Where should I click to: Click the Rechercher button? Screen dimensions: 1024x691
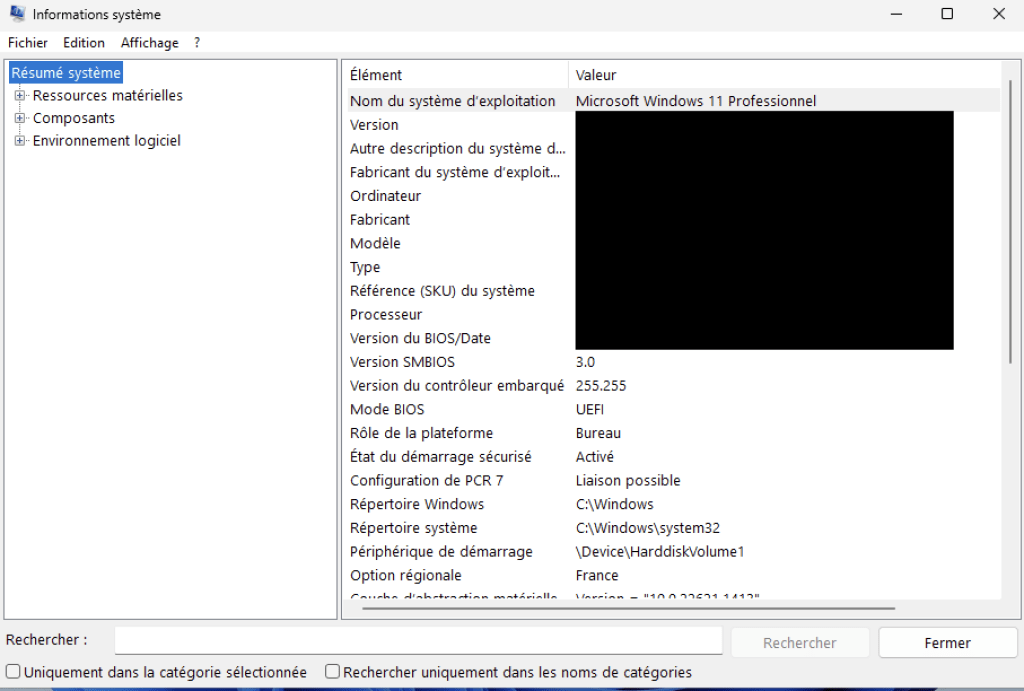799,643
